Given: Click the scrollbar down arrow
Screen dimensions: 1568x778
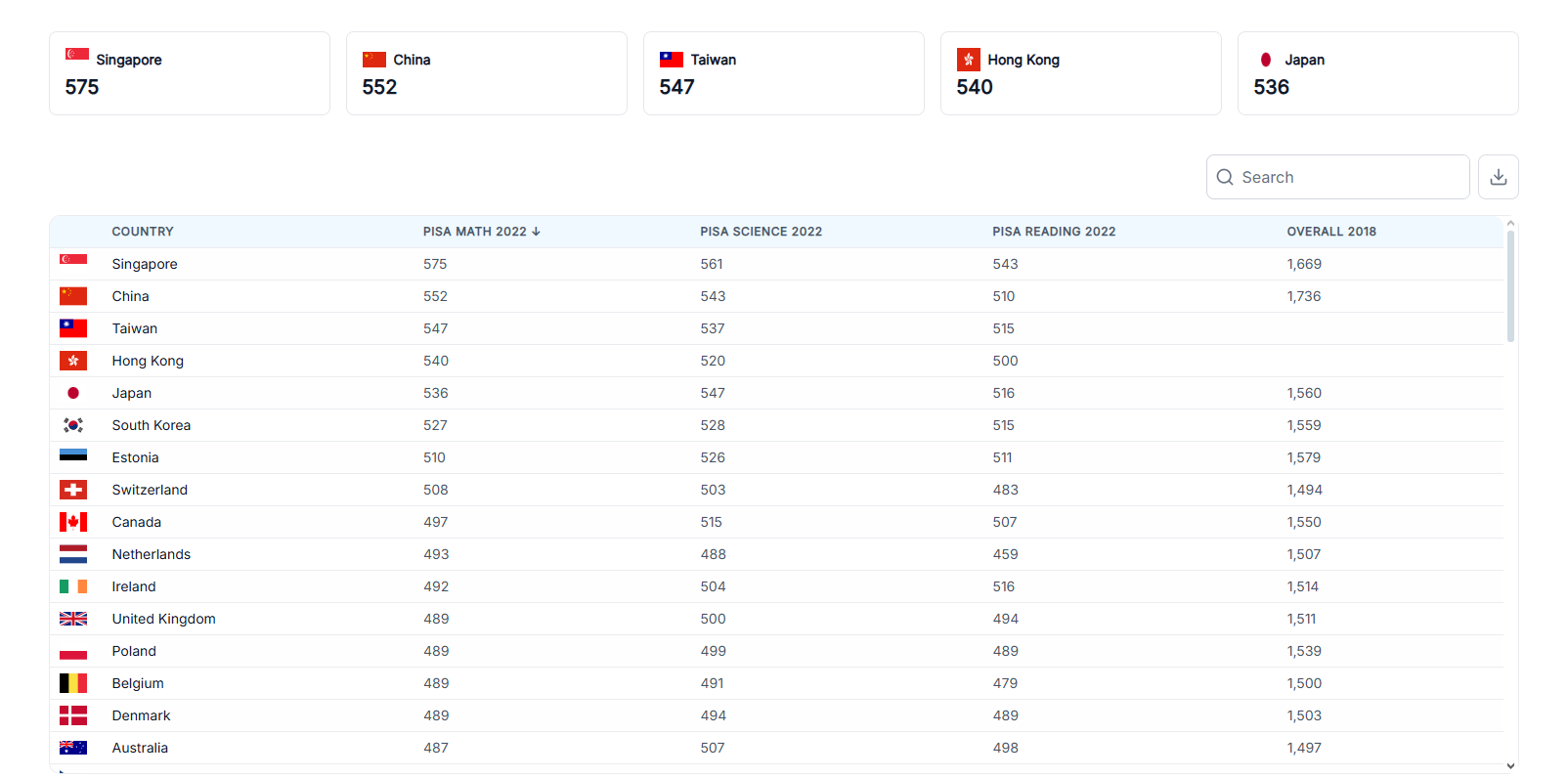Looking at the screenshot, I should coord(1510,766).
